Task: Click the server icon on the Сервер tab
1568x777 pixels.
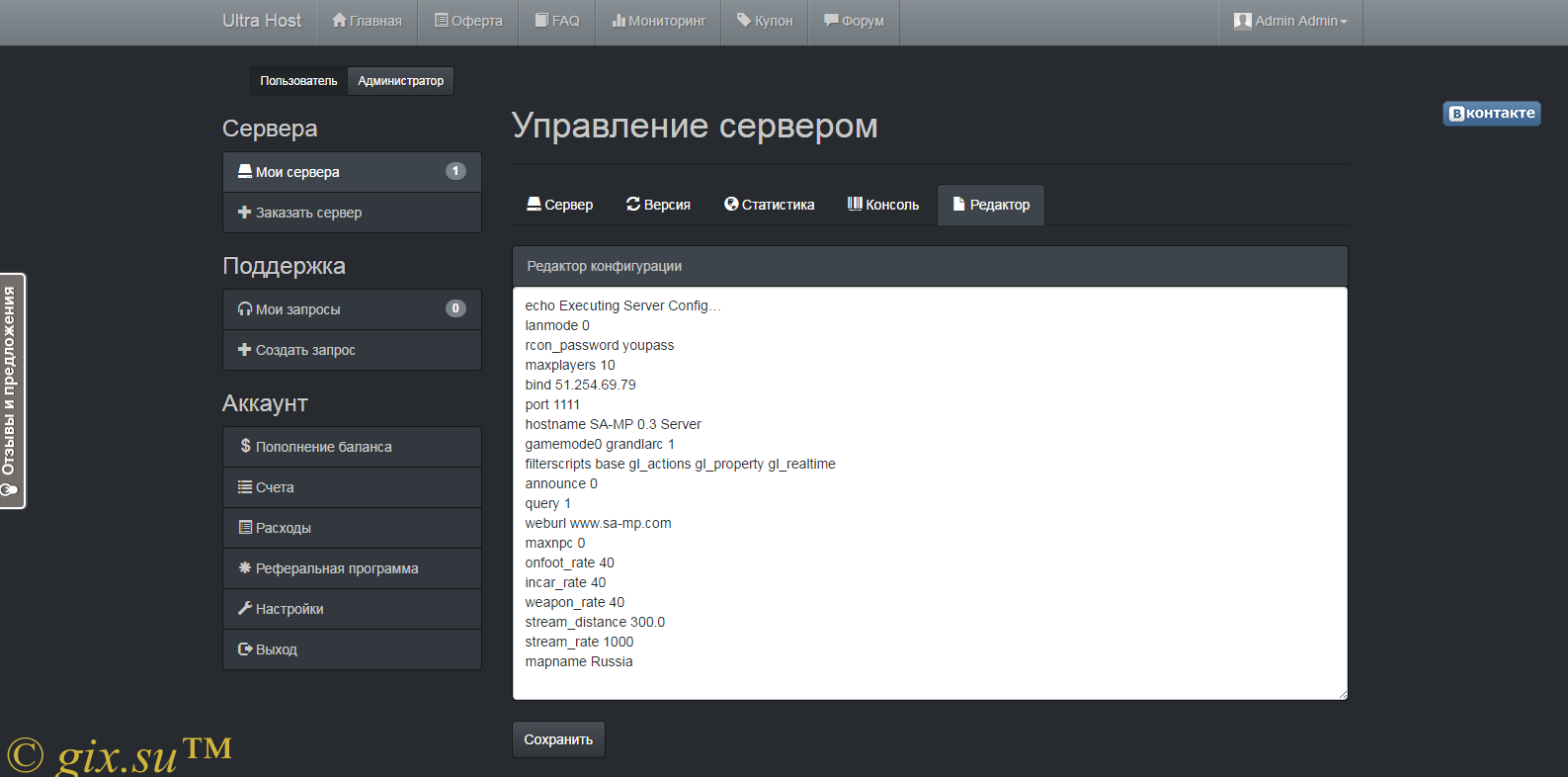Action: [534, 204]
